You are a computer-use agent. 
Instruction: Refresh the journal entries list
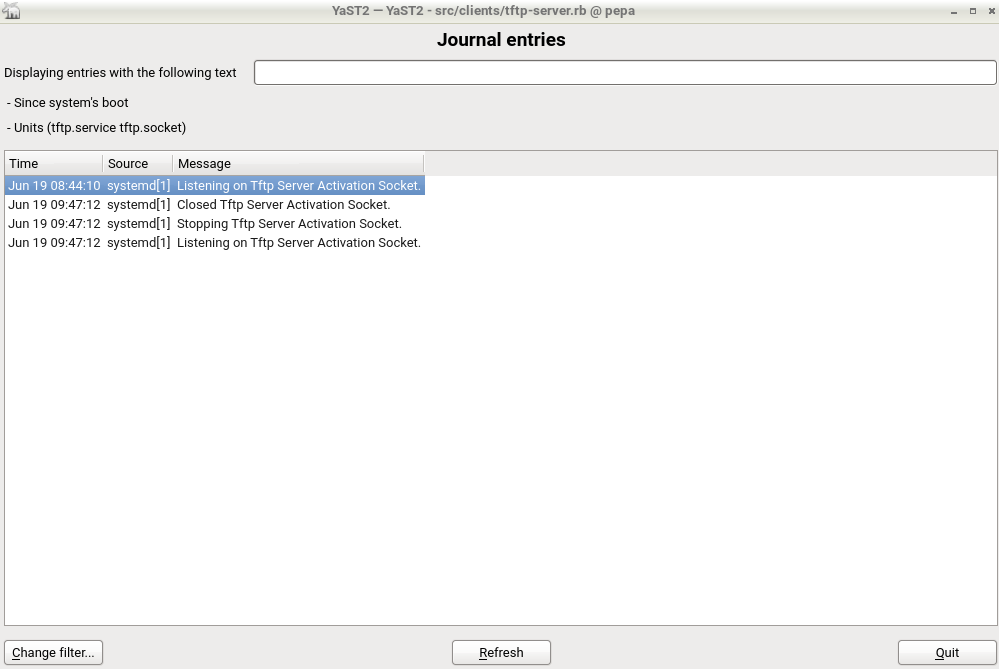coord(501,653)
